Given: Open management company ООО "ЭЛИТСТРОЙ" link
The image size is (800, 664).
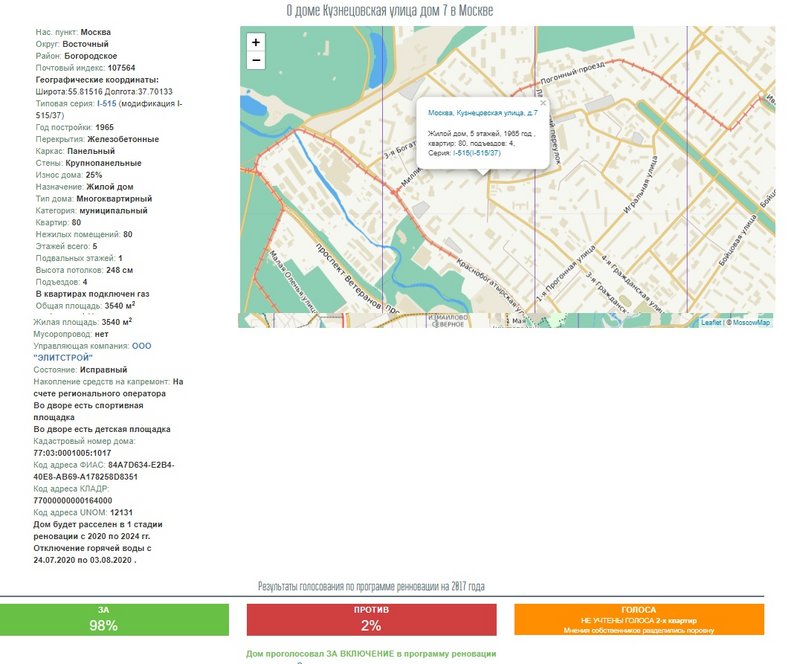Looking at the screenshot, I should point(92,352).
